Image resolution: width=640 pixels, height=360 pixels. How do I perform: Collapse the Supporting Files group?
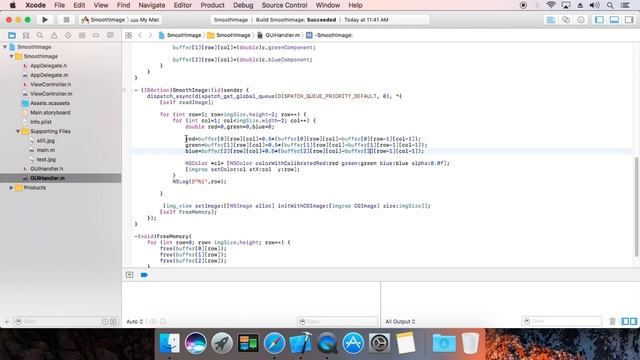tap(18, 131)
